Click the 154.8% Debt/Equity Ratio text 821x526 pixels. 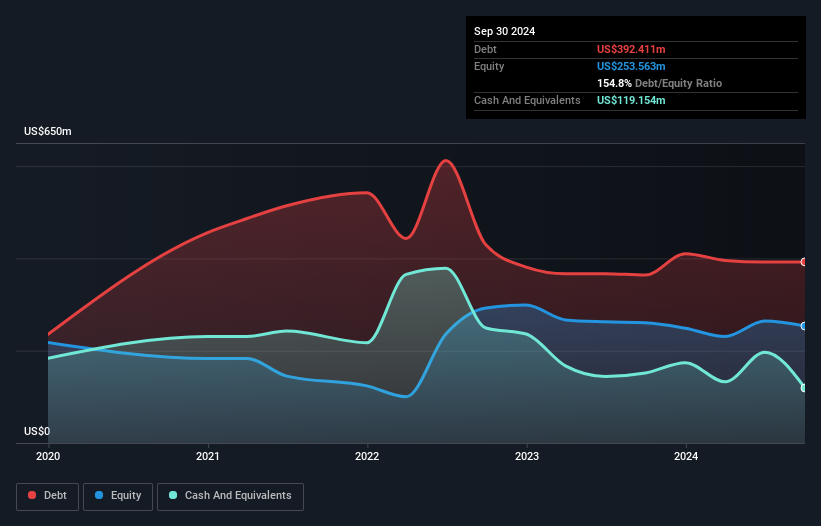[x=659, y=83]
